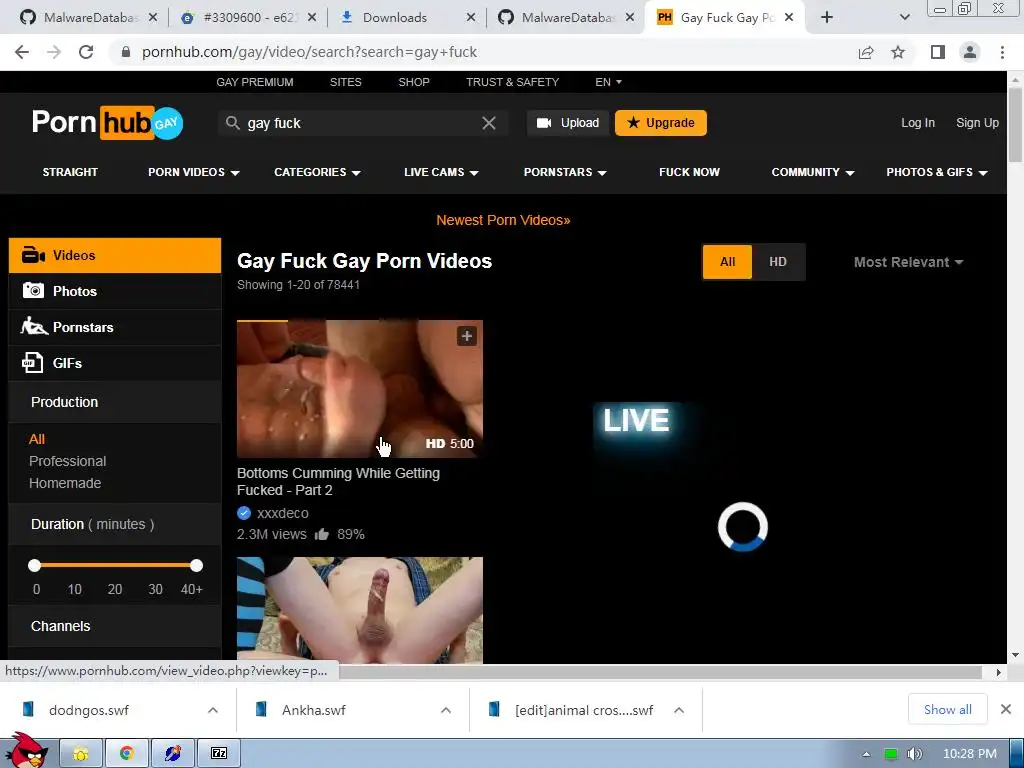This screenshot has height=768, width=1024.
Task: Filter production by Homemade
Action: coord(65,483)
